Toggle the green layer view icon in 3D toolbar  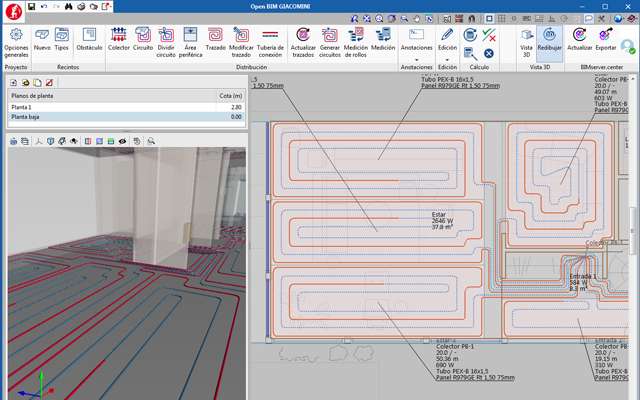111,141
